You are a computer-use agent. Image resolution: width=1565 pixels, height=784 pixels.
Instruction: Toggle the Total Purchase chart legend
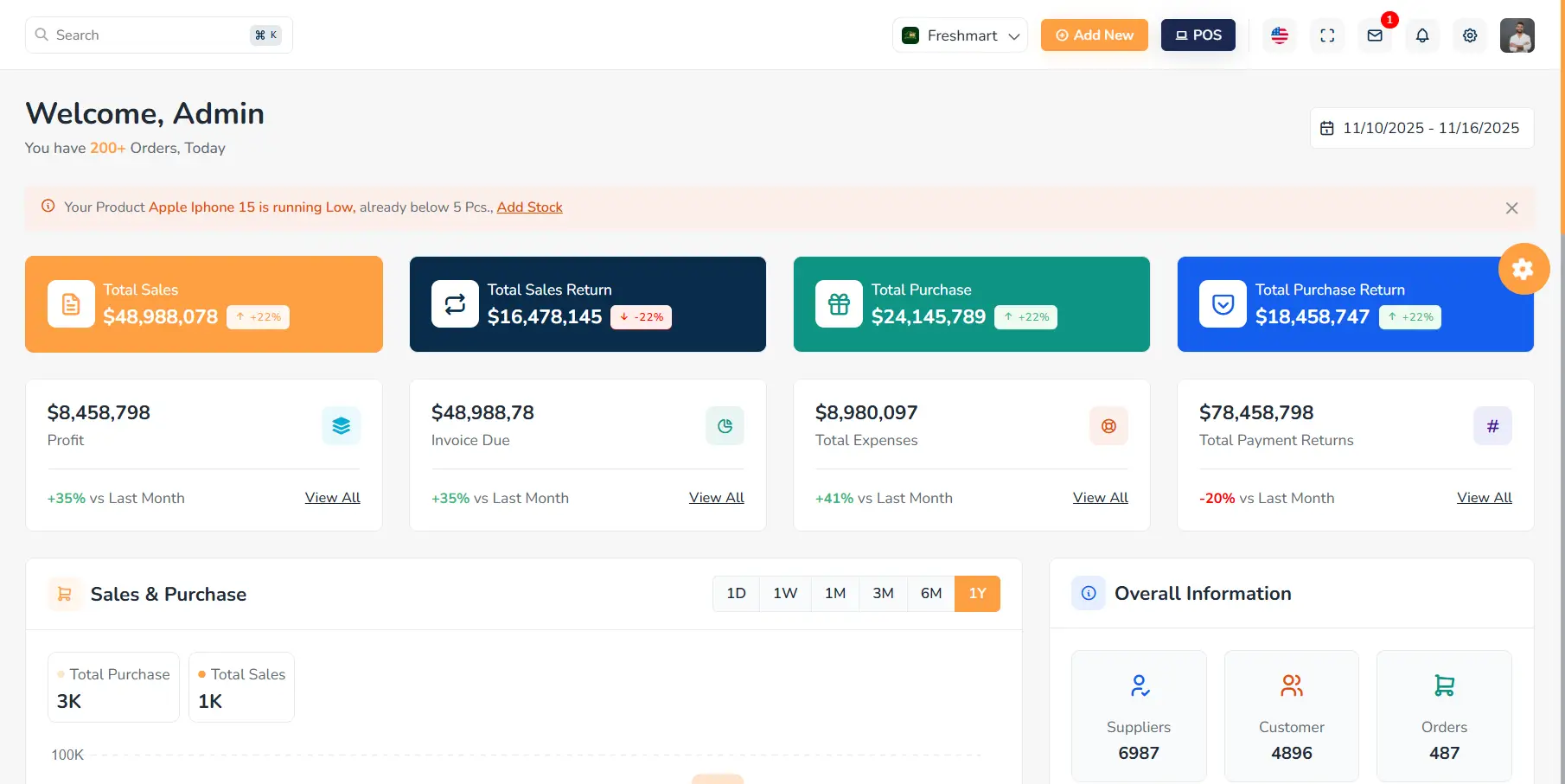(x=113, y=674)
